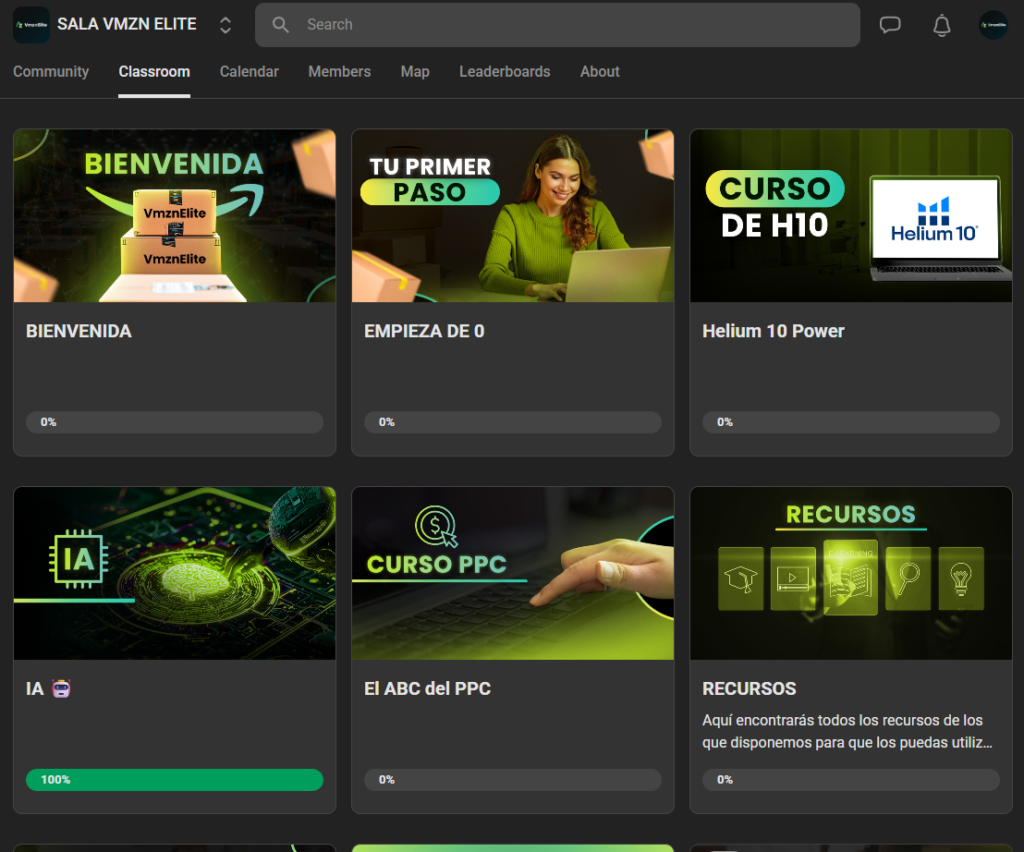Open the BIENVENIDA course thumbnail
The image size is (1024, 852).
click(x=174, y=215)
